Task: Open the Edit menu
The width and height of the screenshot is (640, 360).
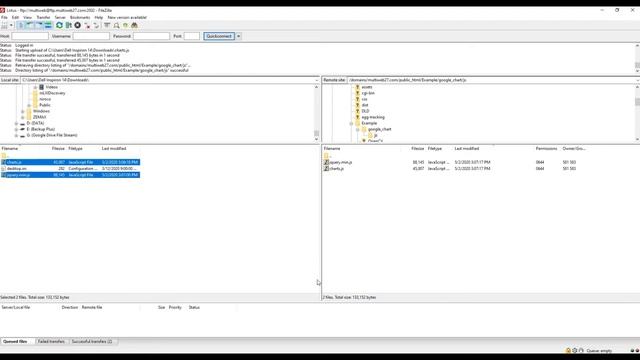Action: (x=15, y=18)
